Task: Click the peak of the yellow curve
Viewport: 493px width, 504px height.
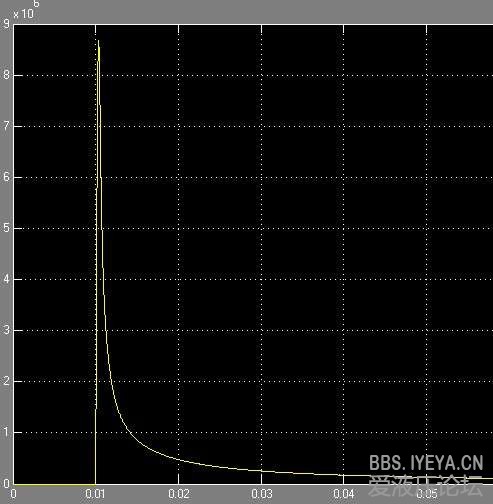Action: (98, 41)
